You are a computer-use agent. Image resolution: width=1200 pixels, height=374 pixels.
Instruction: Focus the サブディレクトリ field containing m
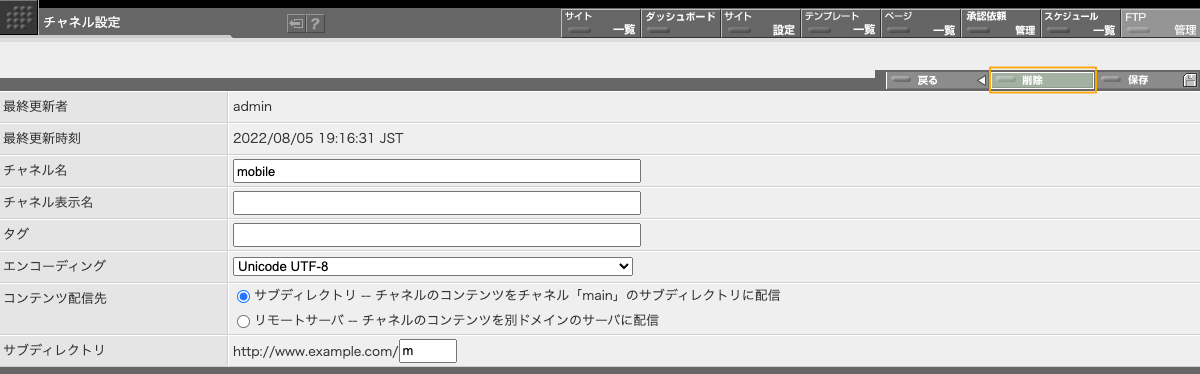tap(428, 351)
